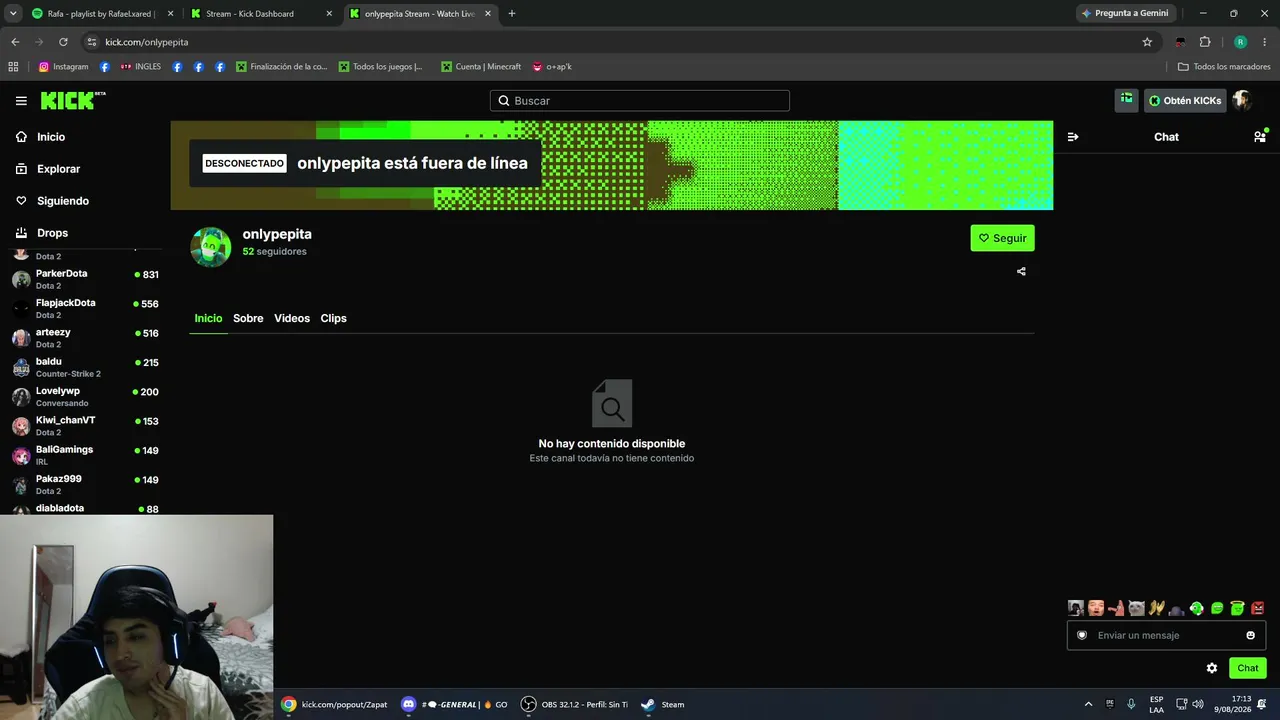Viewport: 1280px width, 720px height.
Task: Open Discord from the taskbar
Action: coord(454,704)
